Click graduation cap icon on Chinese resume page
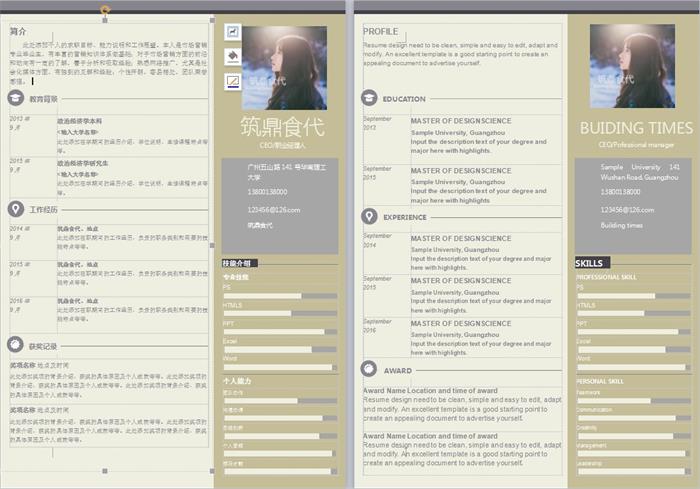This screenshot has width=700, height=489. pyautogui.click(x=16, y=98)
